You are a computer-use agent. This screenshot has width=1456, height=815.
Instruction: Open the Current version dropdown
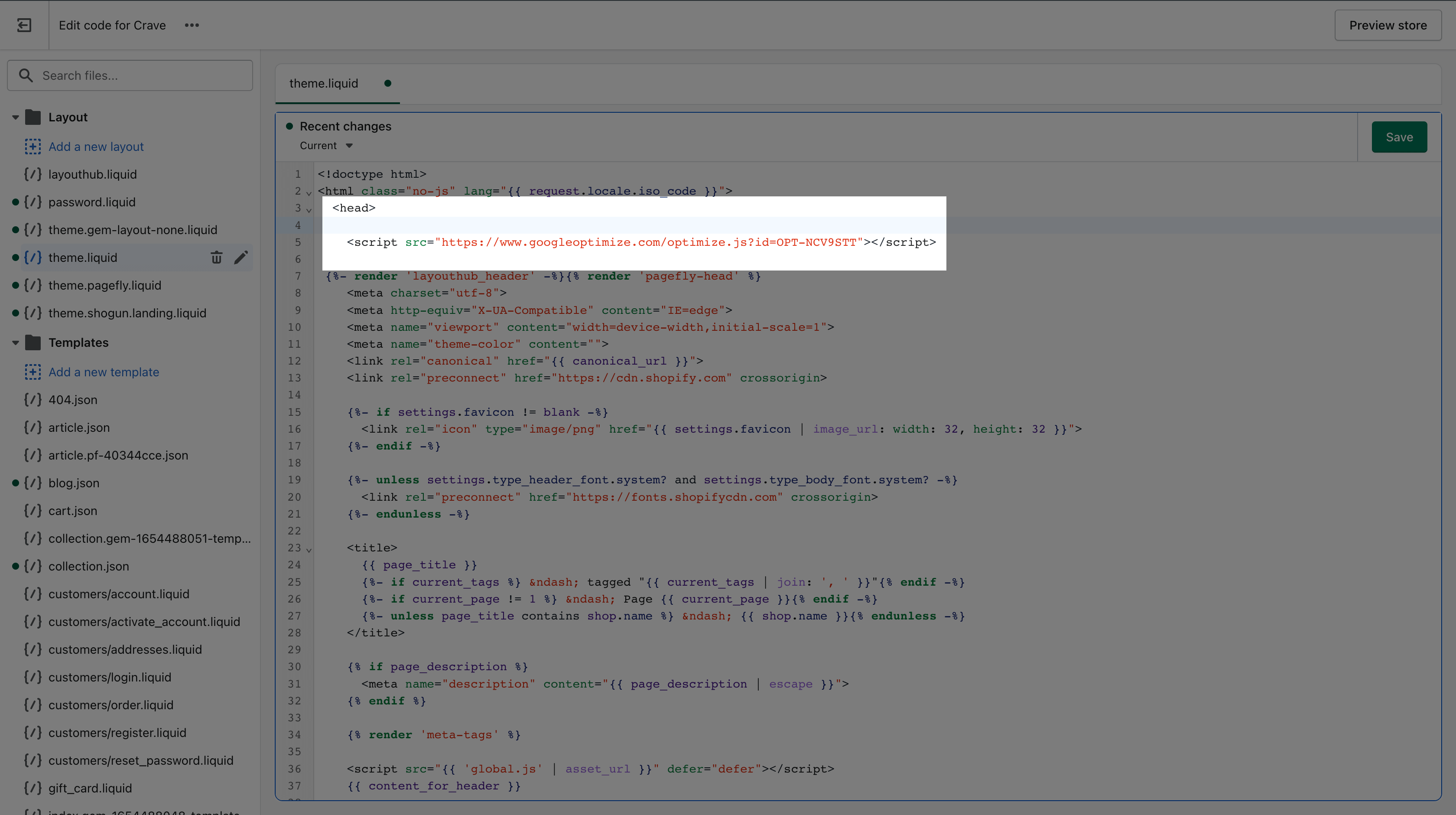click(326, 145)
